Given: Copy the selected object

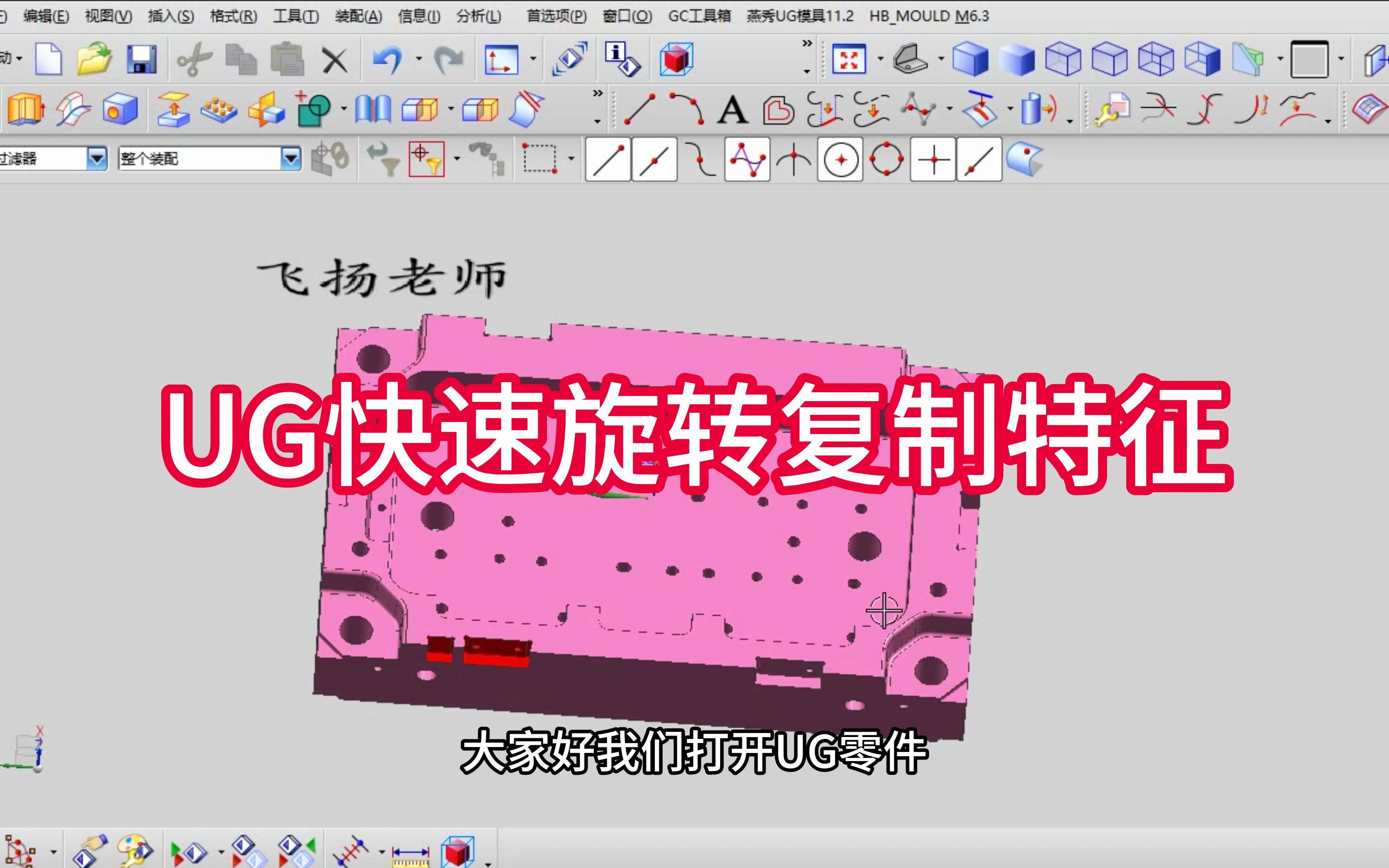Looking at the screenshot, I should pyautogui.click(x=240, y=59).
